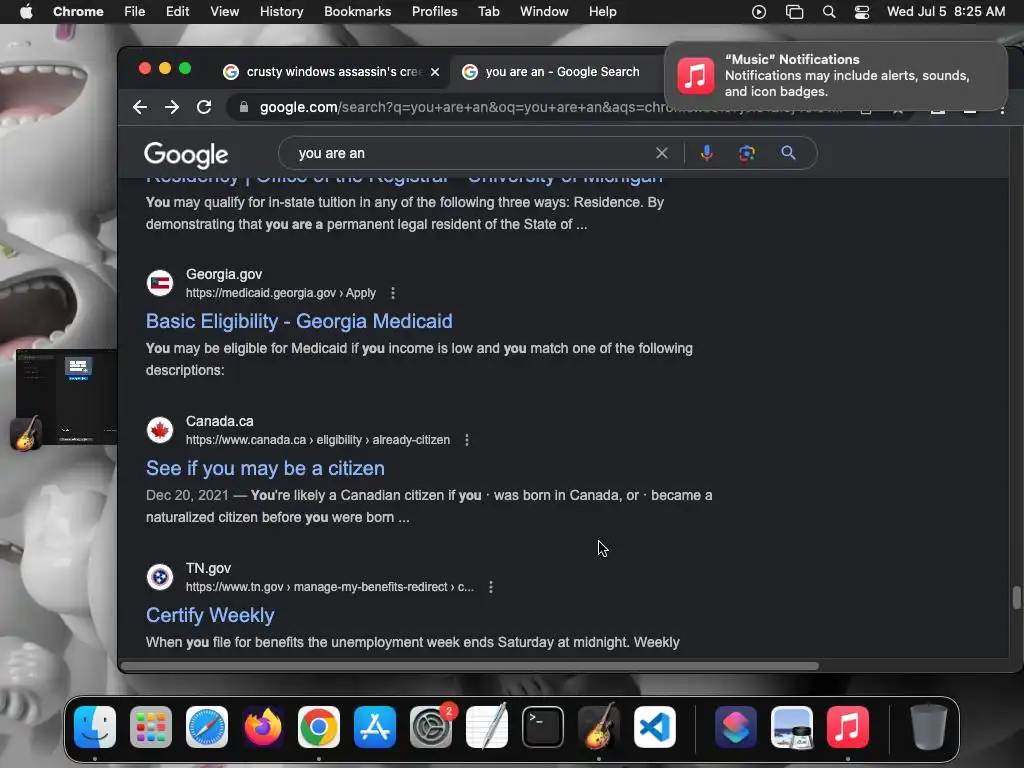
Task: Open App Store from the Dock
Action: pos(375,727)
